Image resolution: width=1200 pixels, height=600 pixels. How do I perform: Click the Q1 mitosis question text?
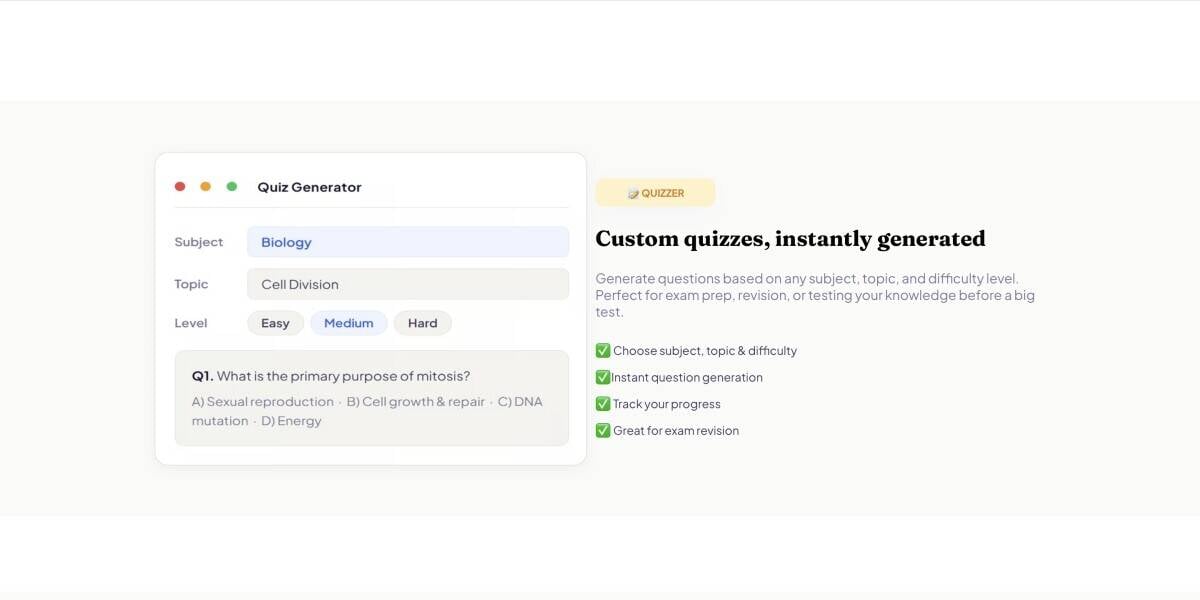coord(331,376)
